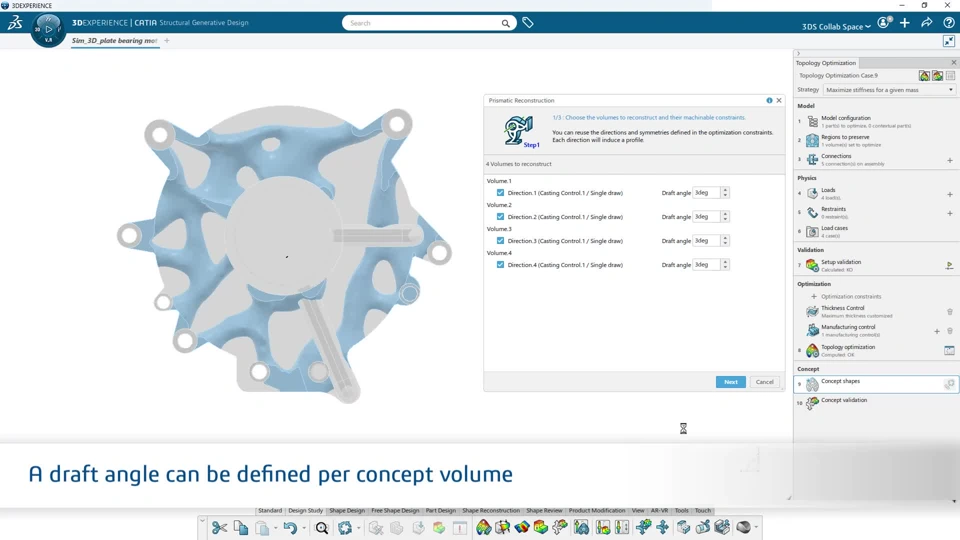This screenshot has width=960, height=540.
Task: Click the Next button
Action: [731, 382]
